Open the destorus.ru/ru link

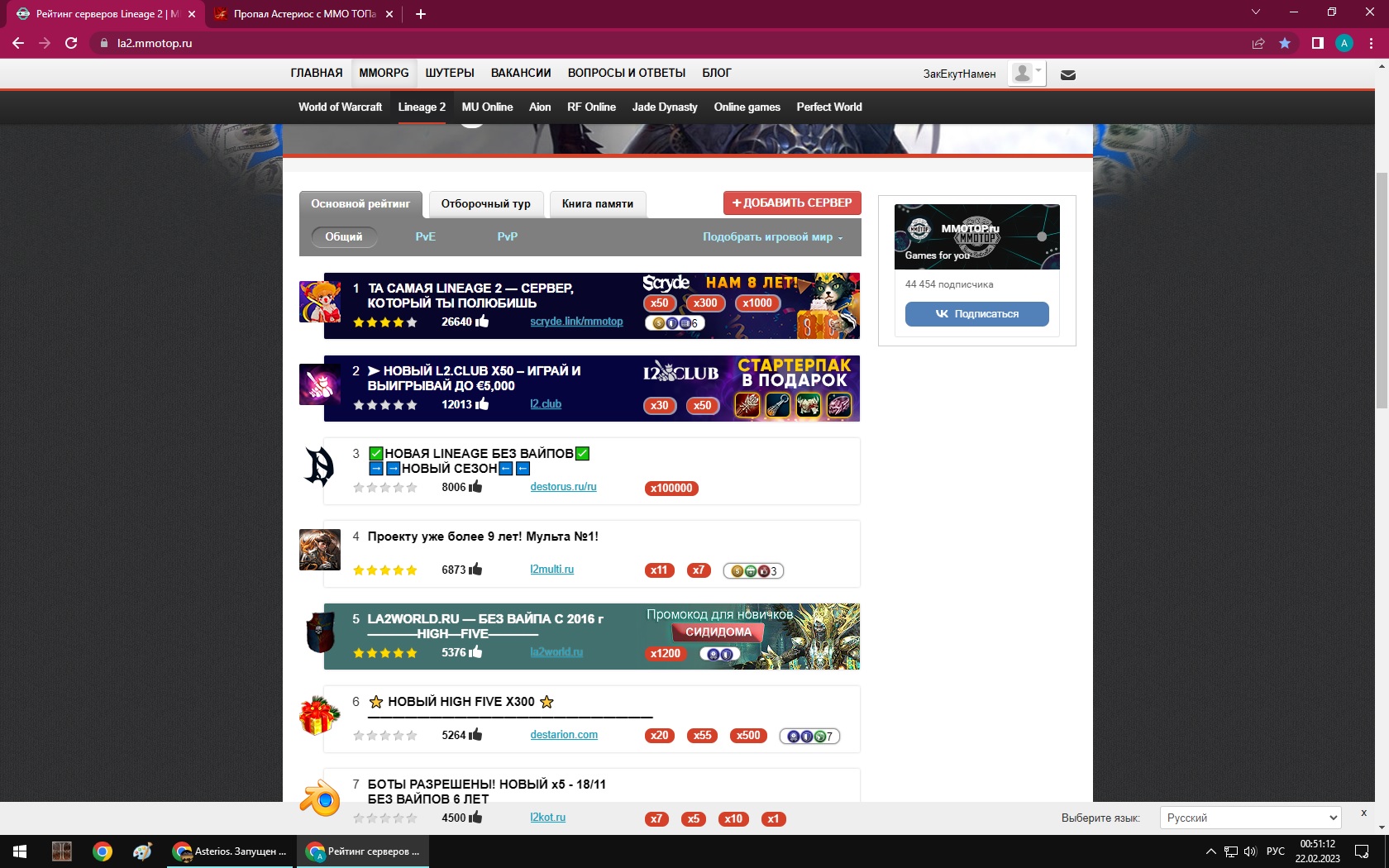pos(563,487)
